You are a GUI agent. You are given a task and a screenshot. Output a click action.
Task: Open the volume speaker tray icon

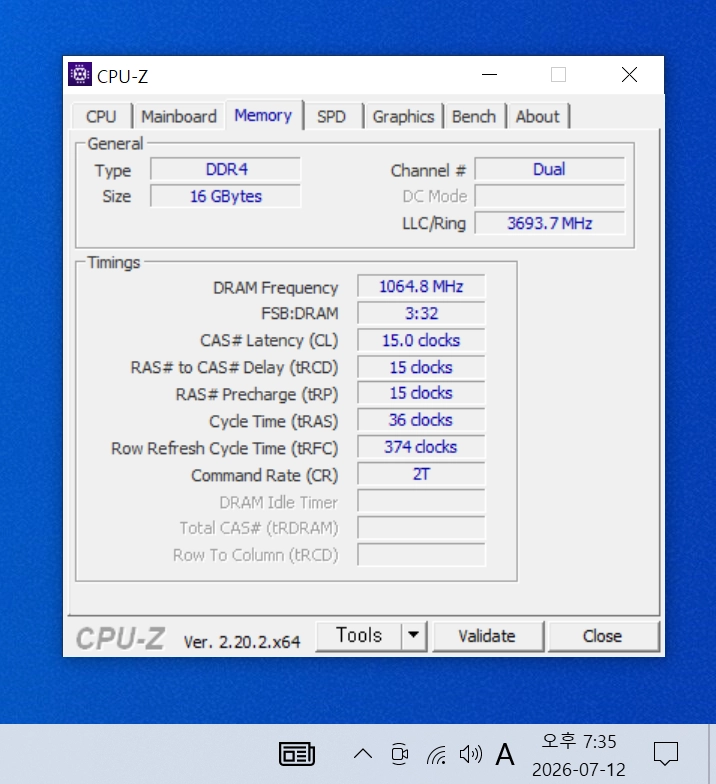pyautogui.click(x=470, y=754)
